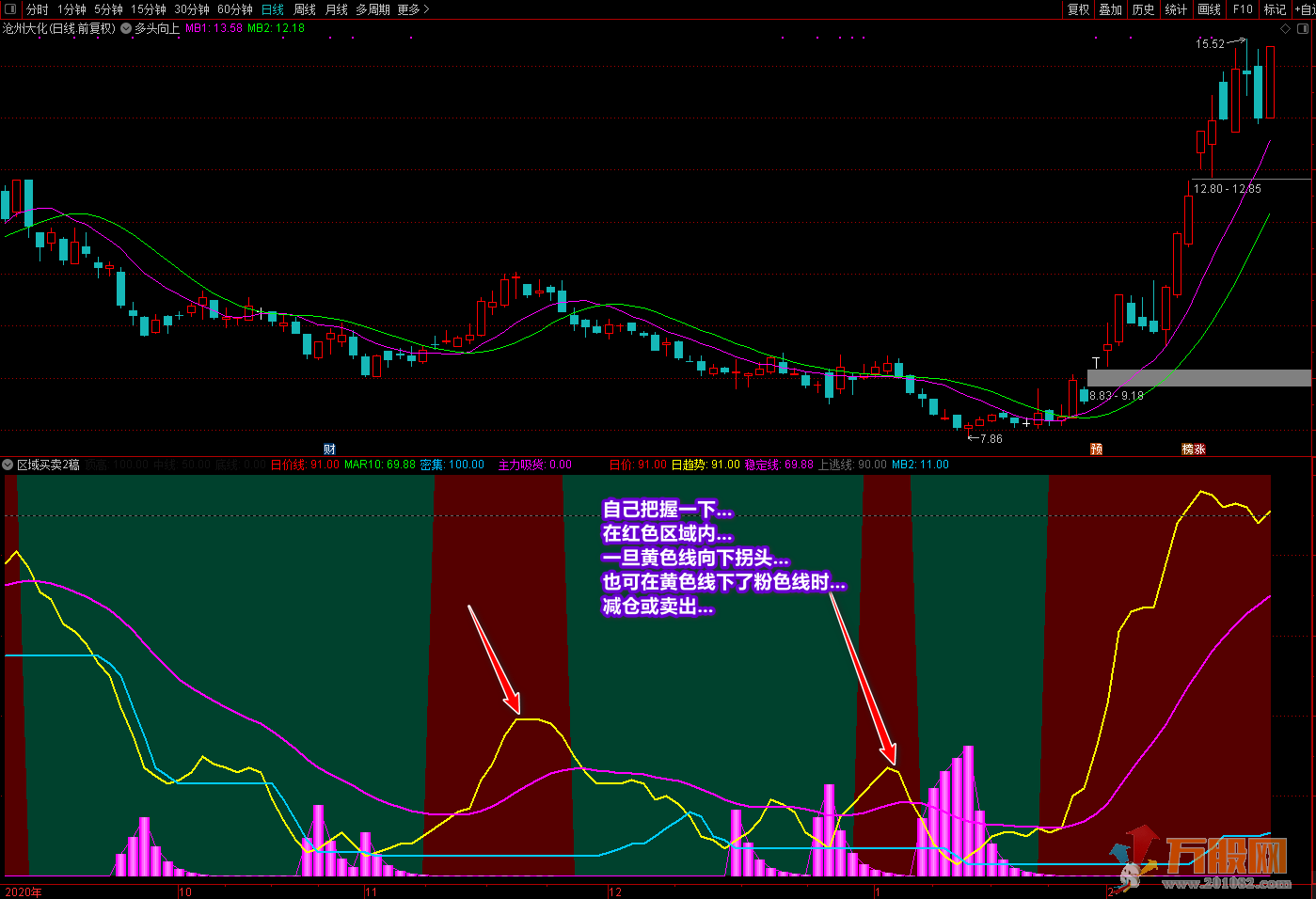
Task: Click the 日趋势: 91.00 indicator value
Action: (706, 465)
